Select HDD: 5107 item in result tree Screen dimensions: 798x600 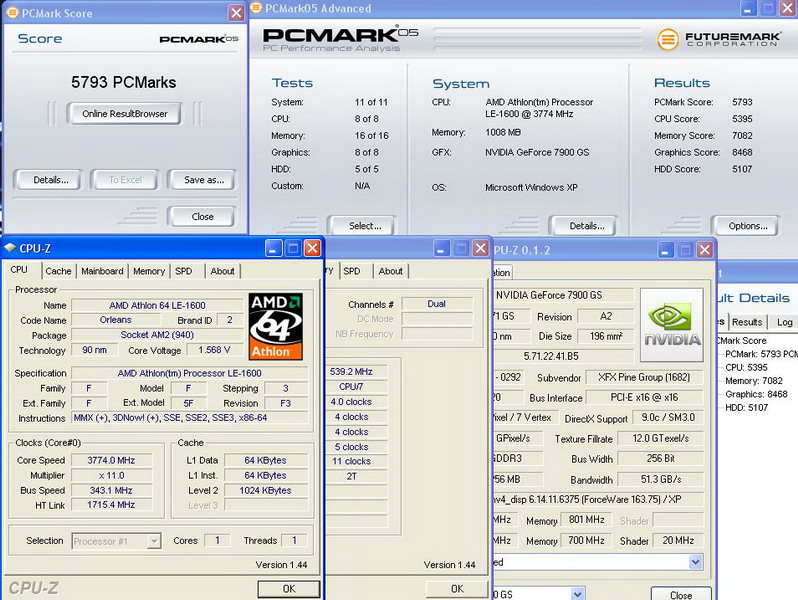[x=747, y=407]
